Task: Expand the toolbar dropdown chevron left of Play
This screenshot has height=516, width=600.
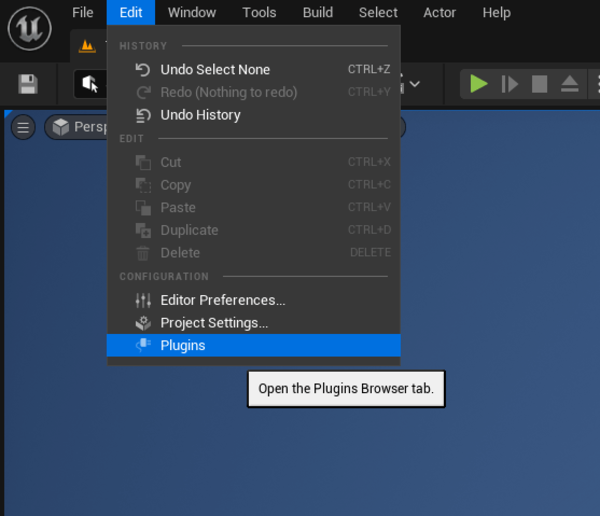Action: [x=415, y=84]
